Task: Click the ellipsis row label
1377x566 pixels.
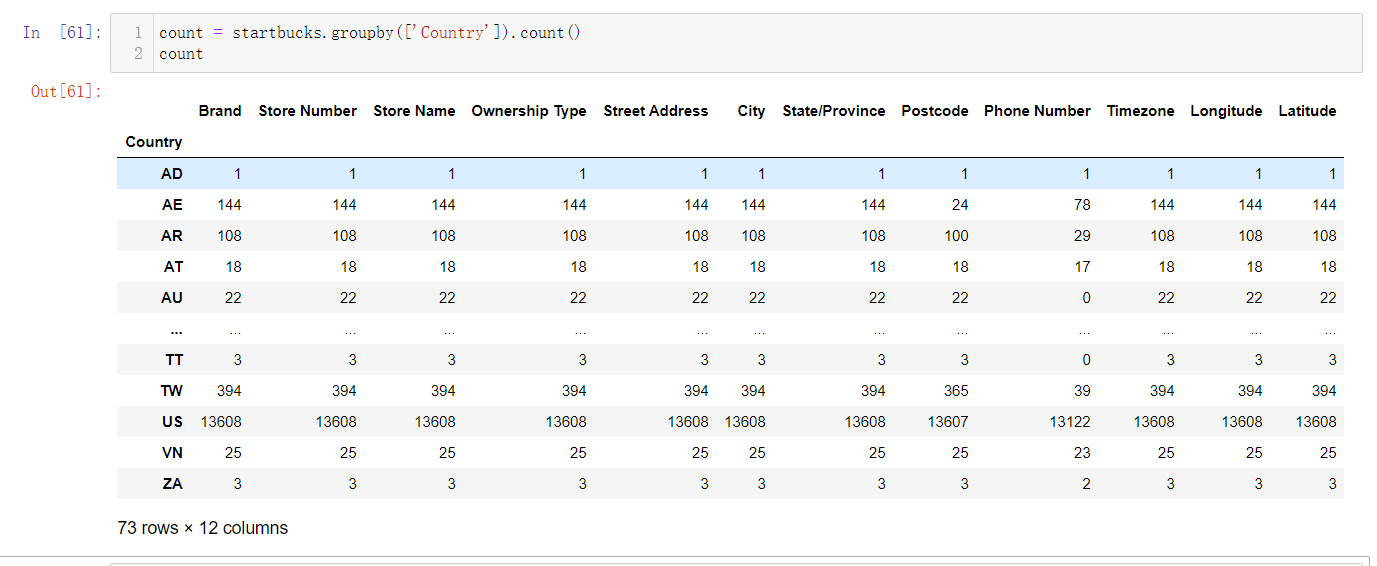Action: point(176,331)
